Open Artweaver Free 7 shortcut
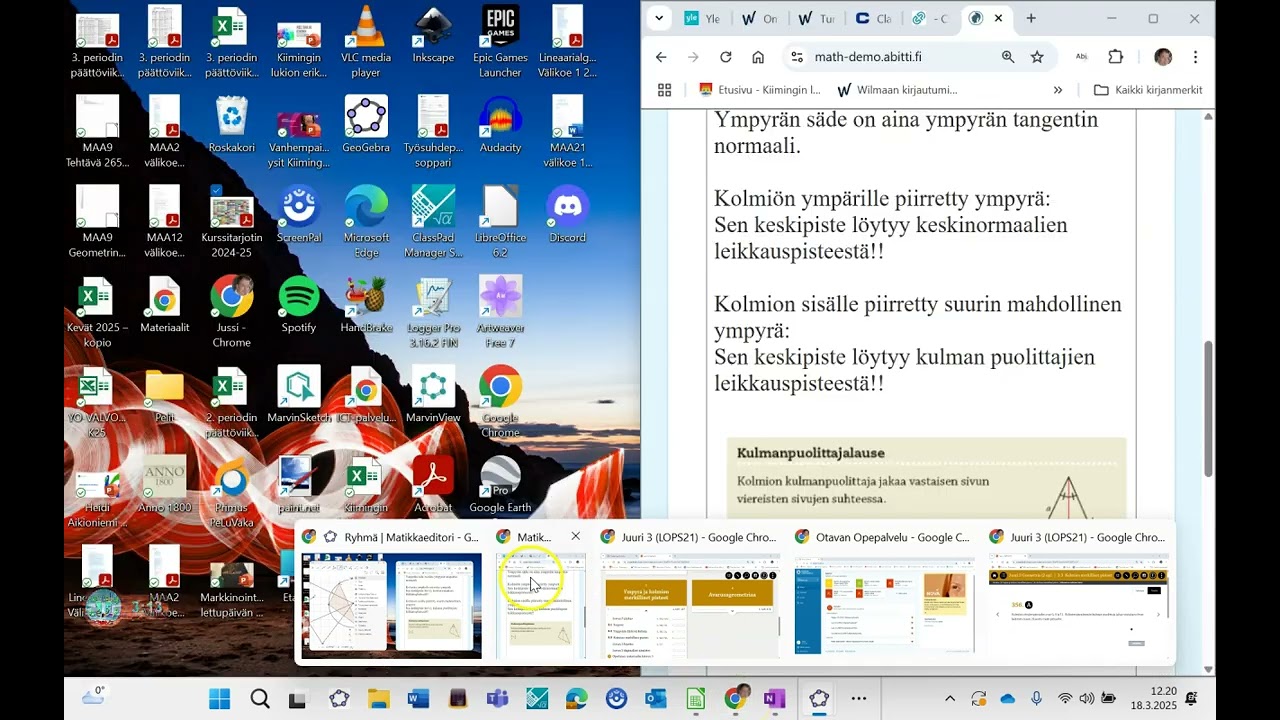The image size is (1280, 720). (500, 312)
